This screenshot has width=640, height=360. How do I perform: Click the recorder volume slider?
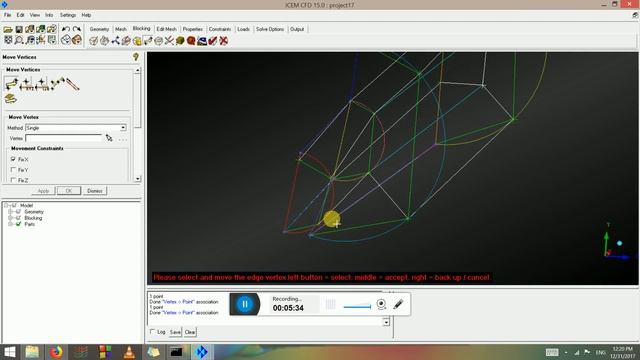[357, 307]
